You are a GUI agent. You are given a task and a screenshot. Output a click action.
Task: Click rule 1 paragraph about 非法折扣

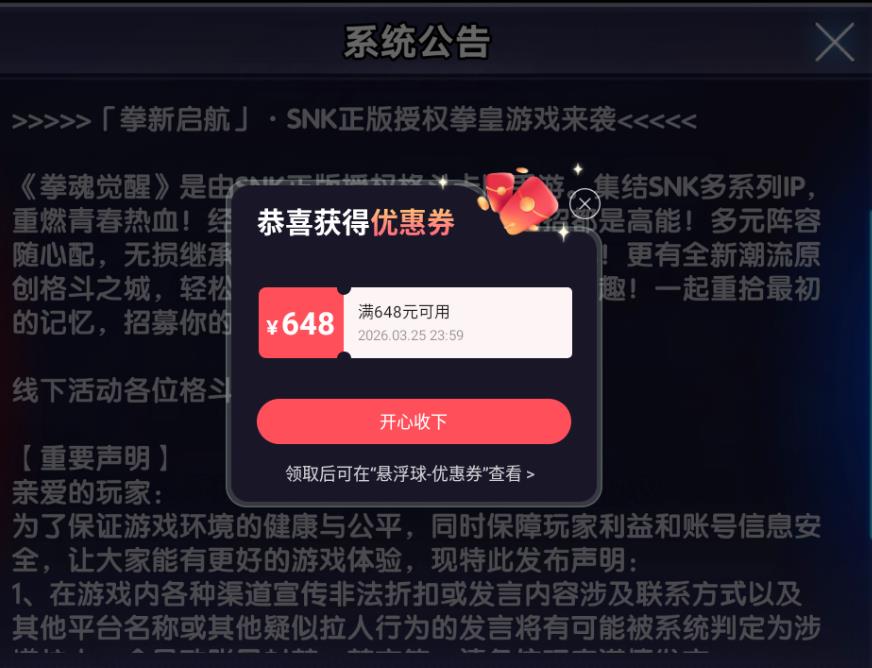[x=417, y=611]
